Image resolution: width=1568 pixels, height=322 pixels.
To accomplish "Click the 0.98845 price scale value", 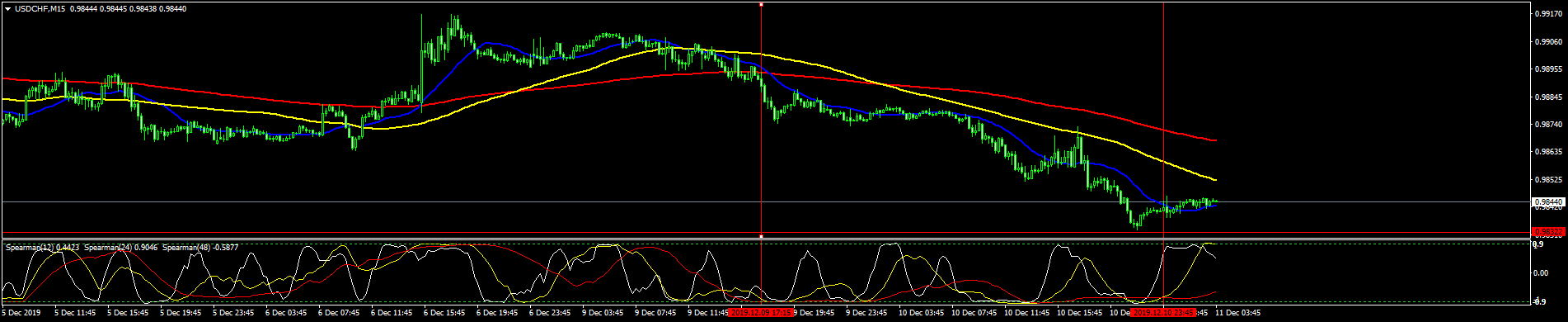I will pyautogui.click(x=1548, y=97).
